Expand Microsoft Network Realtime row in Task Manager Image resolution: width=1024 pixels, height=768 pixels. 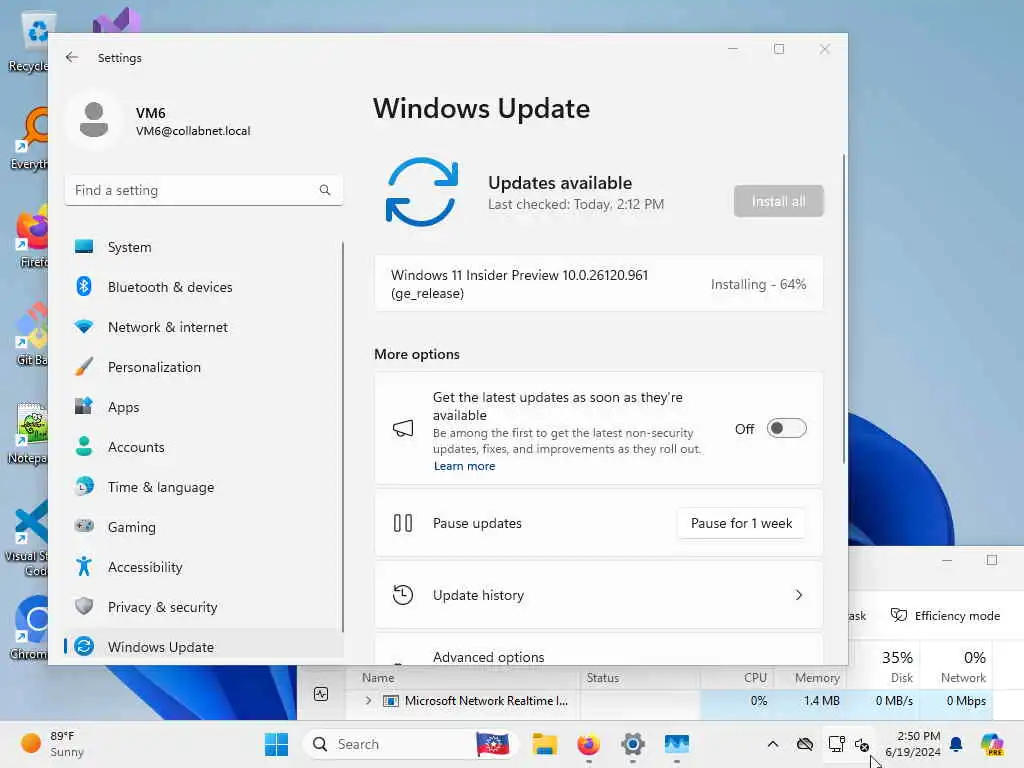pos(368,701)
